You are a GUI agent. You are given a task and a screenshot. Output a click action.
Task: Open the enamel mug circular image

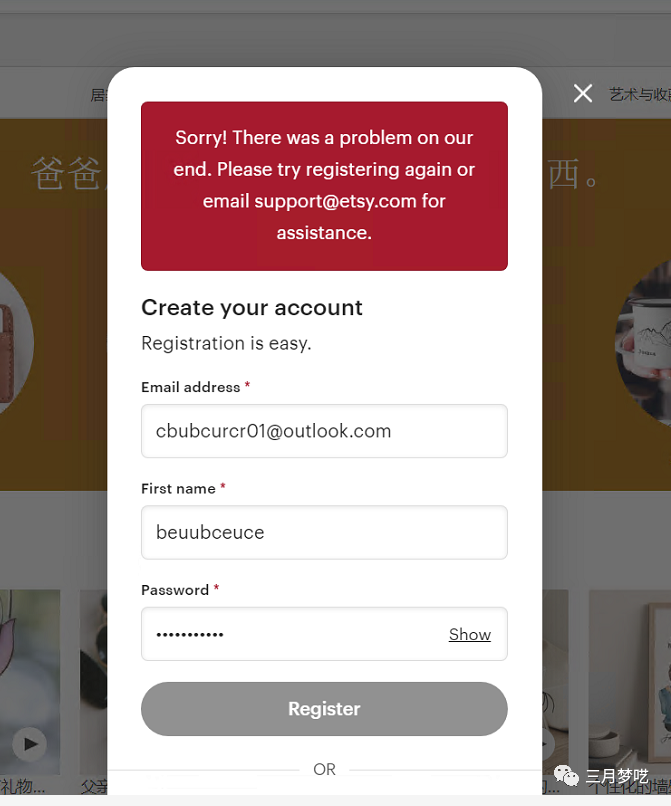pyautogui.click(x=643, y=344)
